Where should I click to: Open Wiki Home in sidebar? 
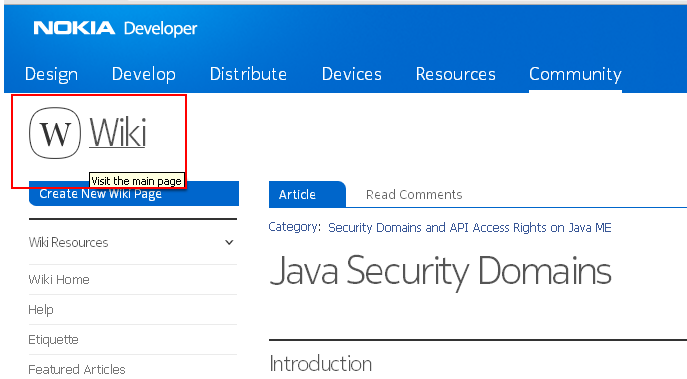point(59,280)
